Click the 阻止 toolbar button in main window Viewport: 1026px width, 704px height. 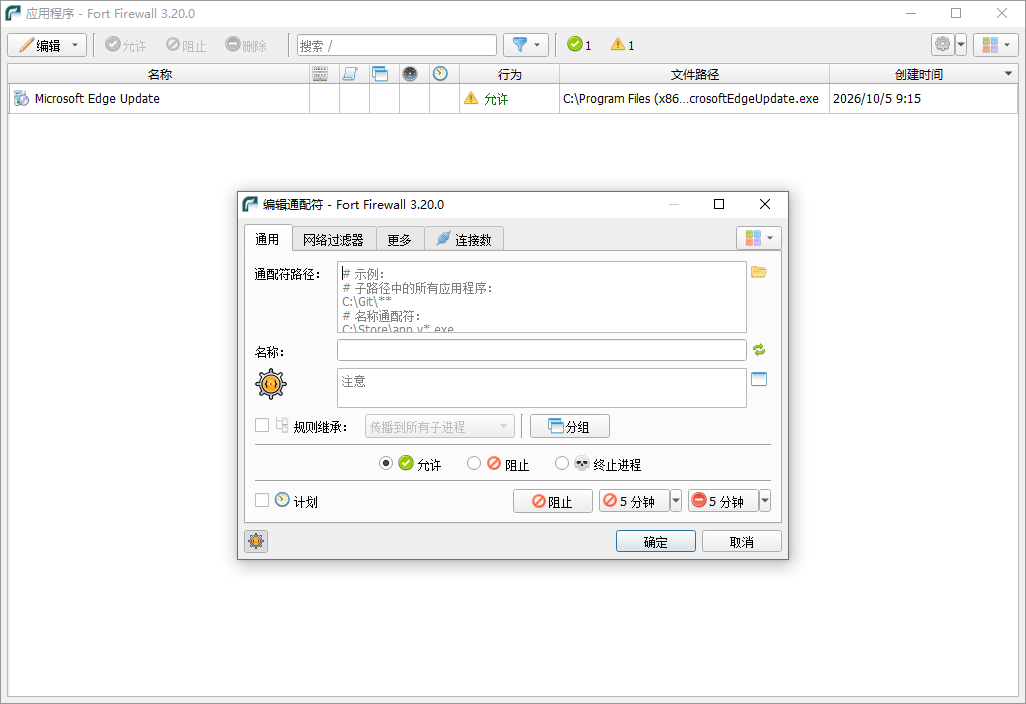(186, 45)
